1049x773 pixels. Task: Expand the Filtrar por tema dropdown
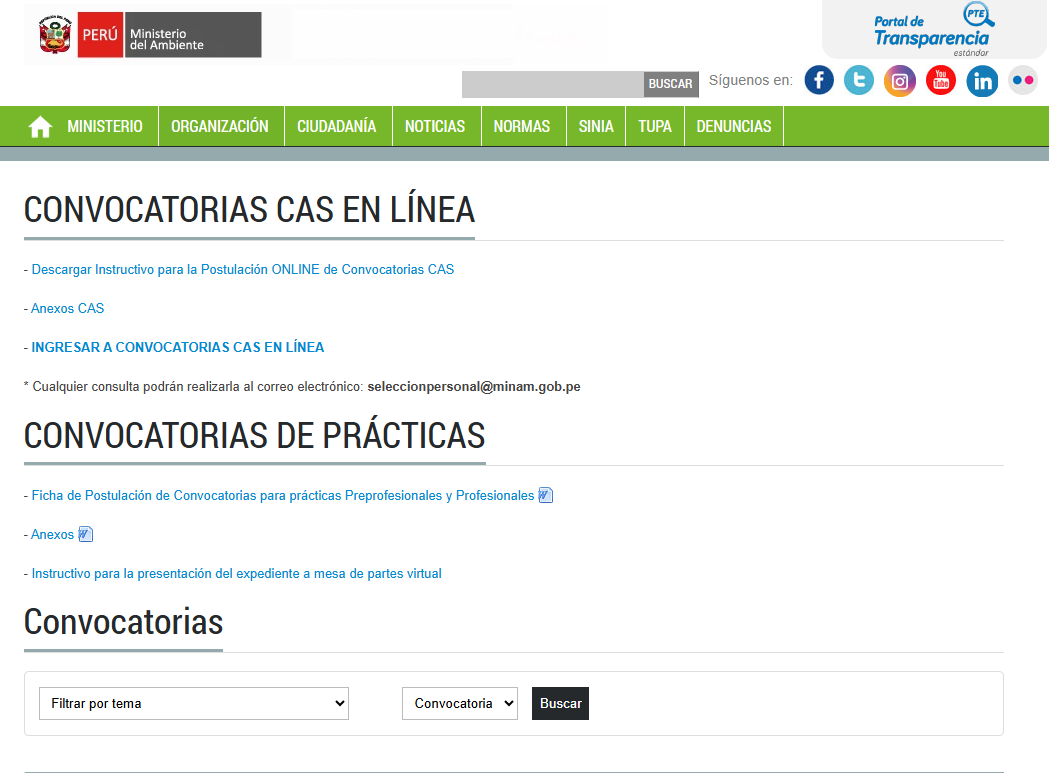point(193,703)
